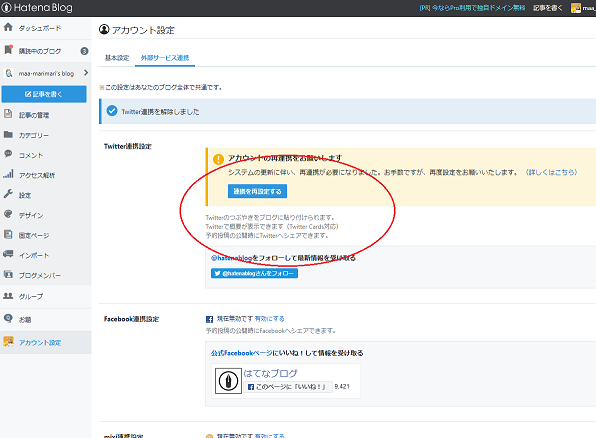Click the blue checkmark success icon
596x438 pixels.
pos(112,111)
